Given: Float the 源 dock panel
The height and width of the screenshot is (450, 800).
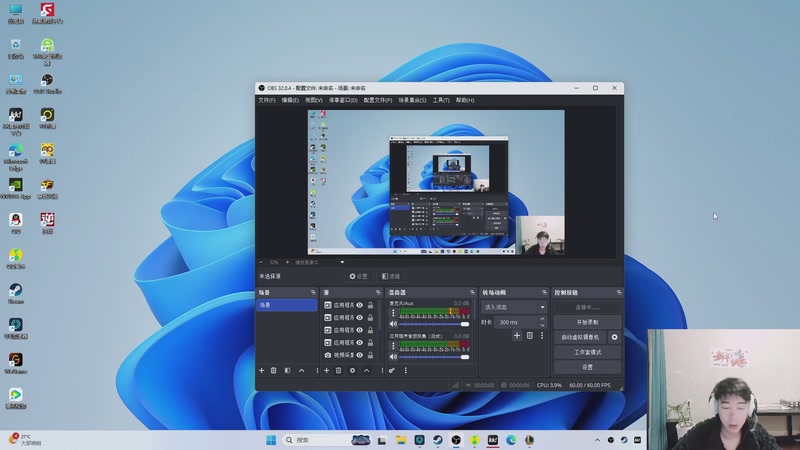Looking at the screenshot, I should point(378,292).
